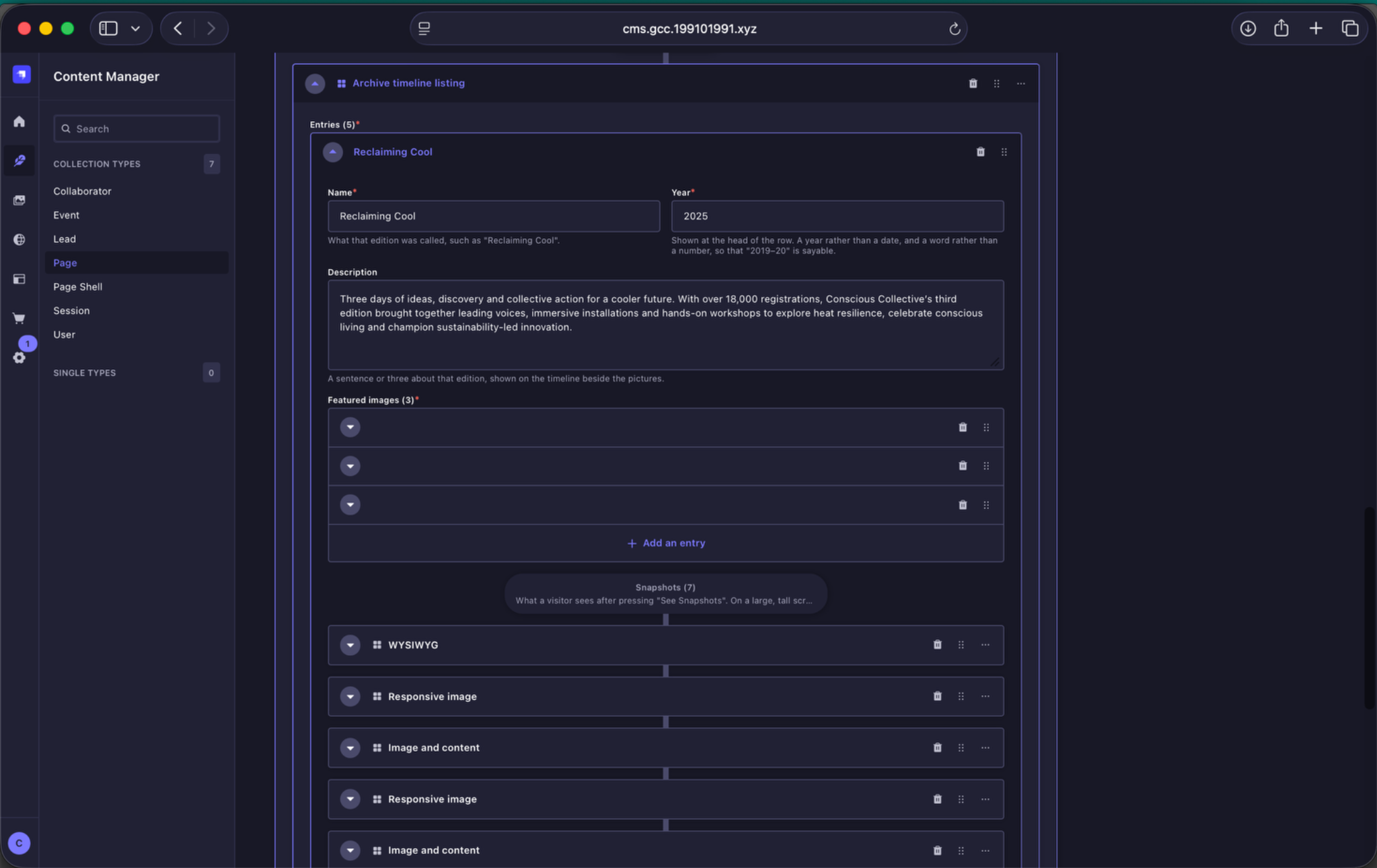Expand the WYSIWYG block
This screenshot has height=868, width=1377.
(350, 645)
